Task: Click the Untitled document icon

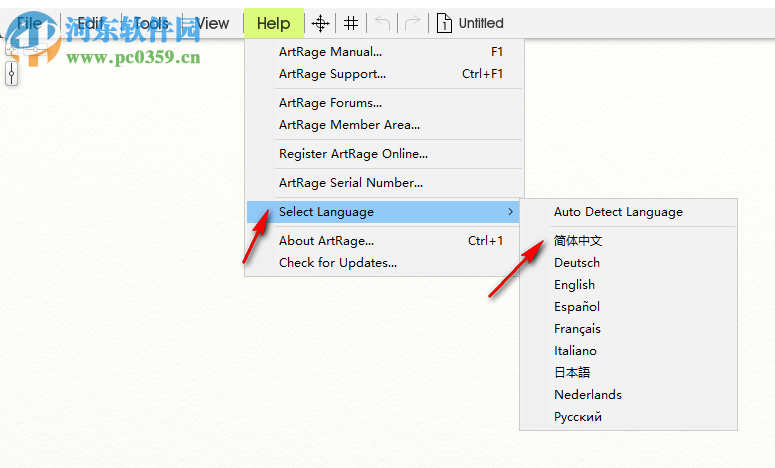Action: (x=444, y=23)
